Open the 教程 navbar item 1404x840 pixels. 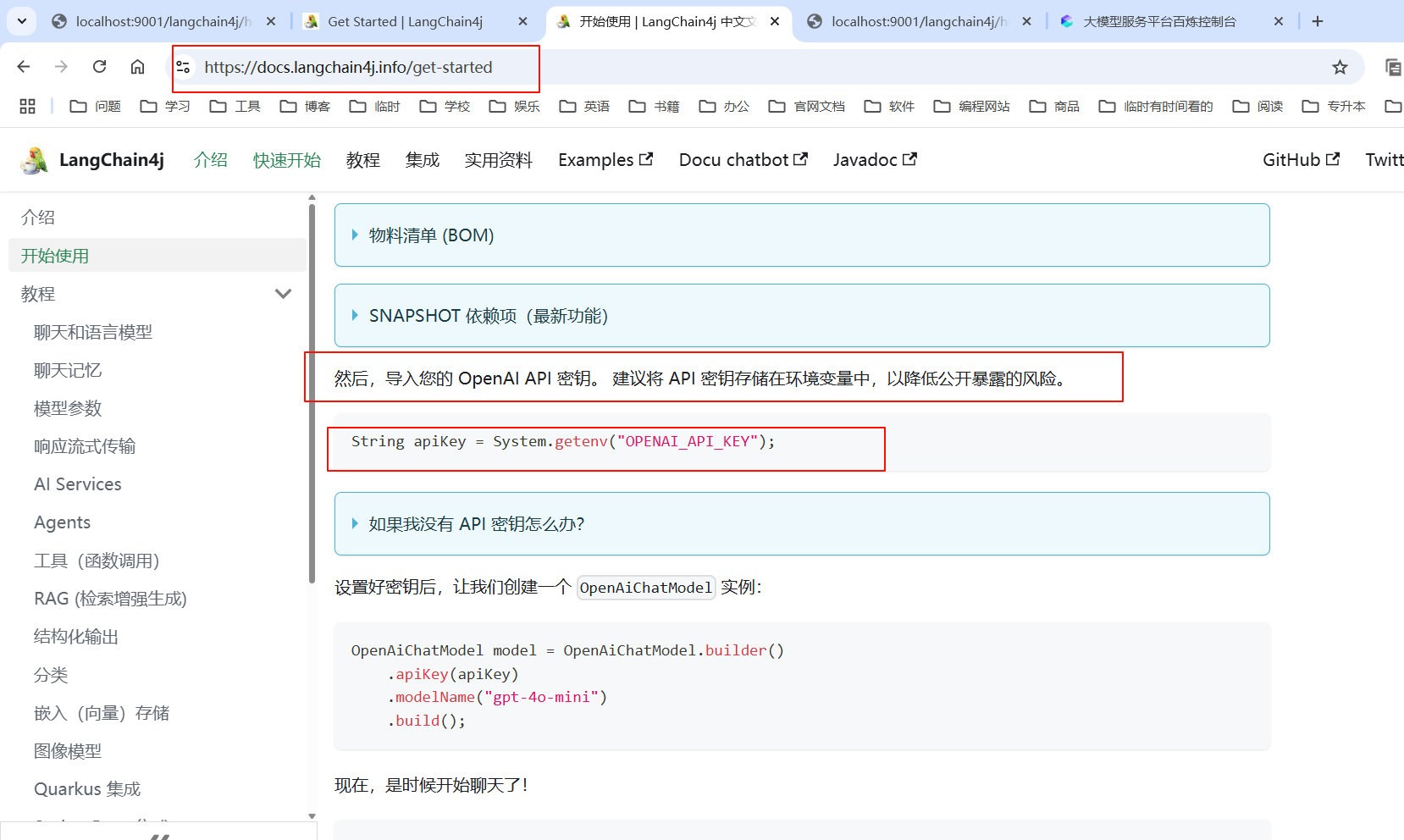(363, 160)
